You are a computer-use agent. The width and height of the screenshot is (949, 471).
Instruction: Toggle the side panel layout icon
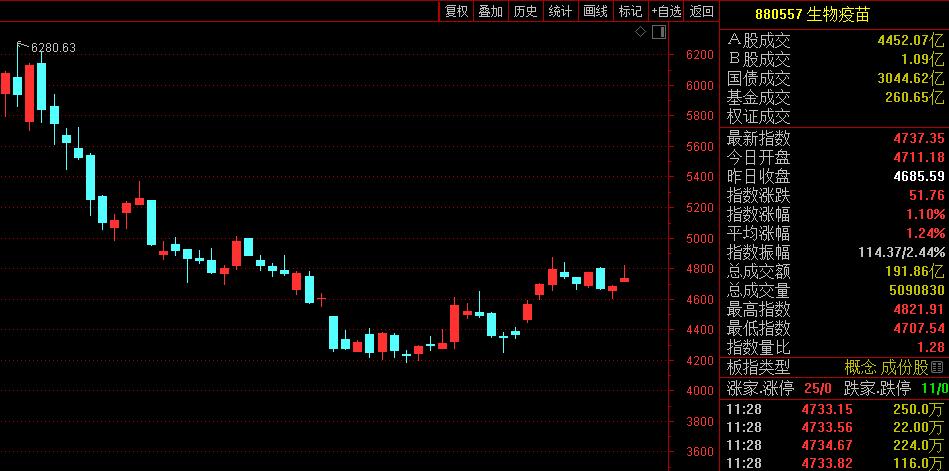pos(659,32)
